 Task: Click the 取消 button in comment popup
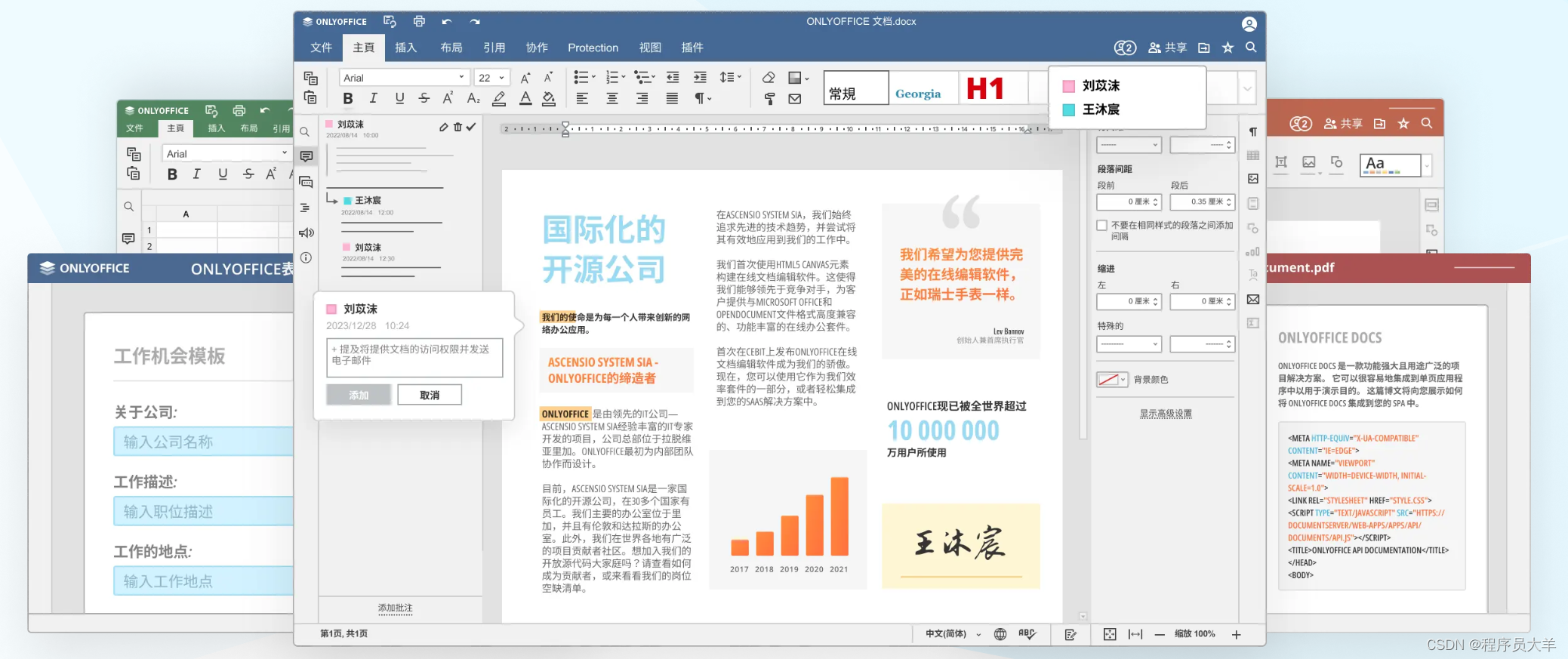tap(430, 395)
